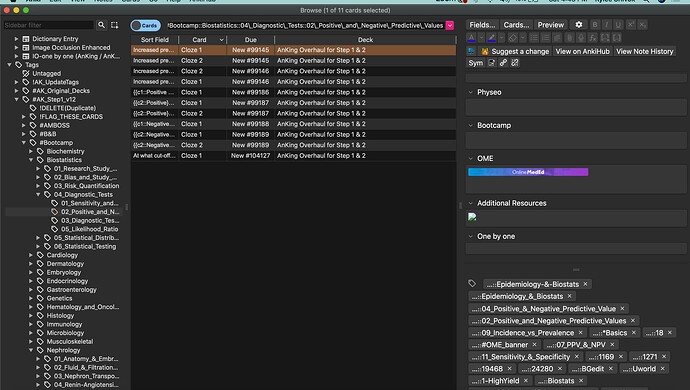Click the sidebar search magnifier tool
Image resolution: width=690 pixels, height=390 pixels.
(x=101, y=25)
